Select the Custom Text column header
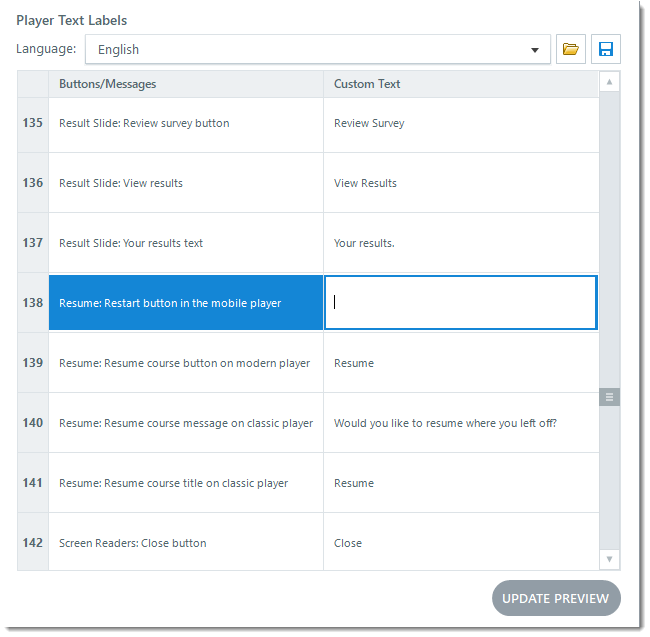 click(461, 84)
